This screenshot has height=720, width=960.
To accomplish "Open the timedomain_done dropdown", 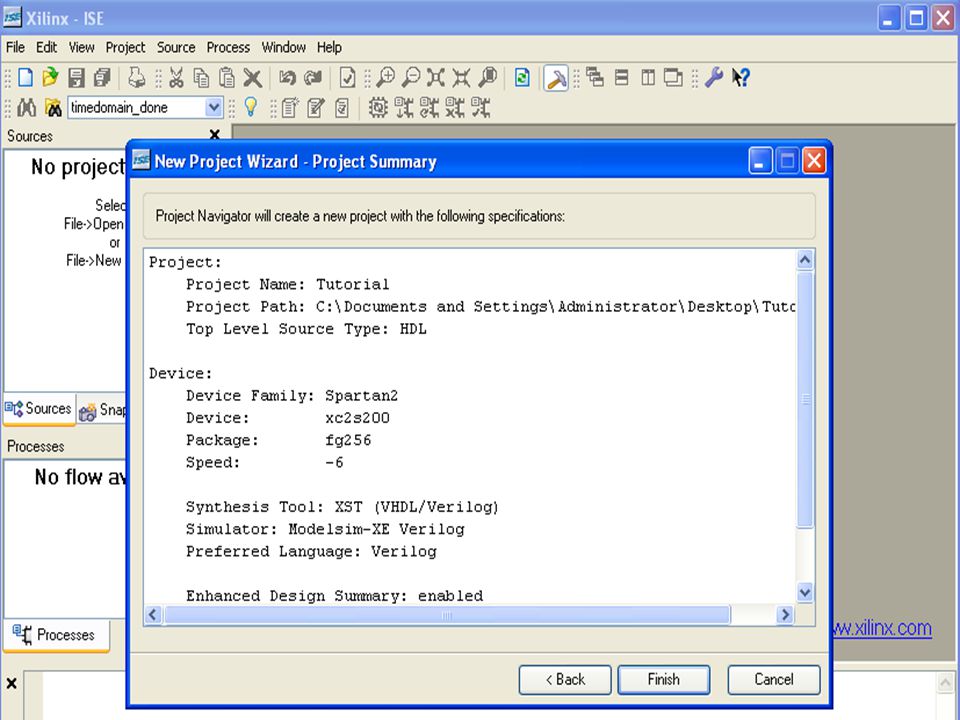I will pyautogui.click(x=214, y=108).
